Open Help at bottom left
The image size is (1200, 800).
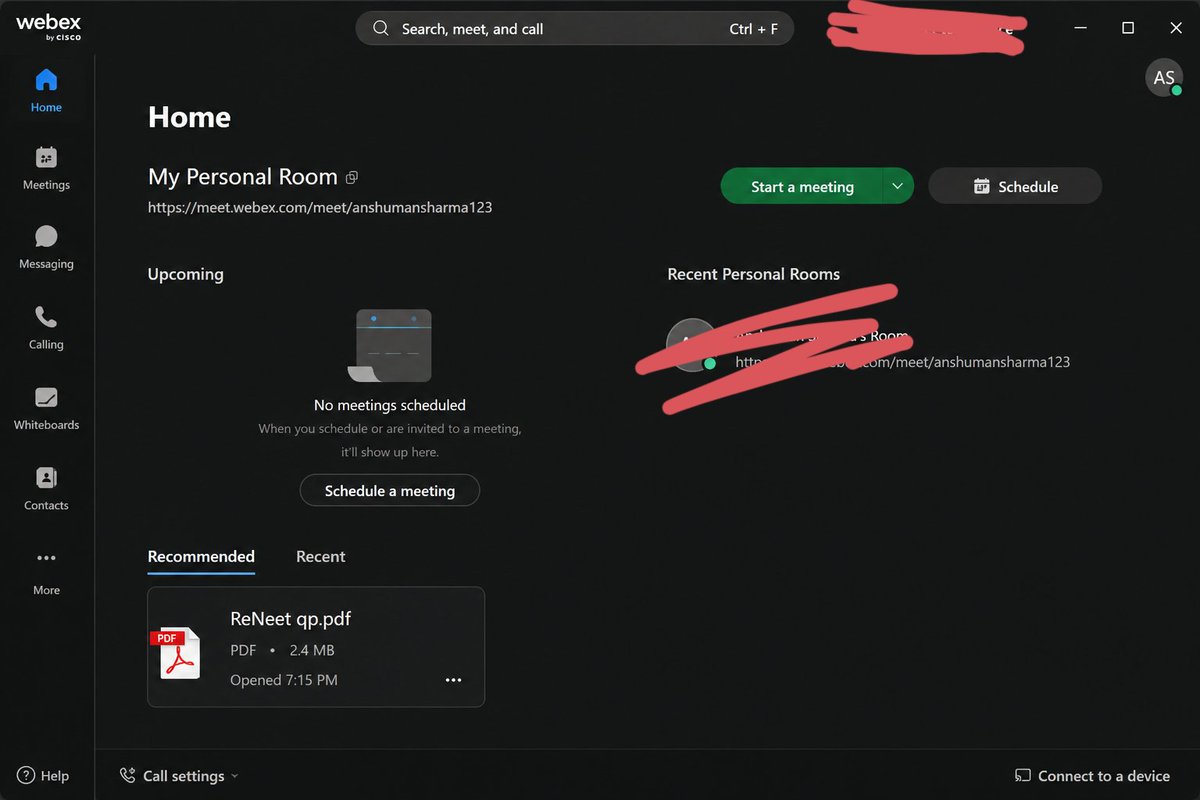tap(43, 775)
